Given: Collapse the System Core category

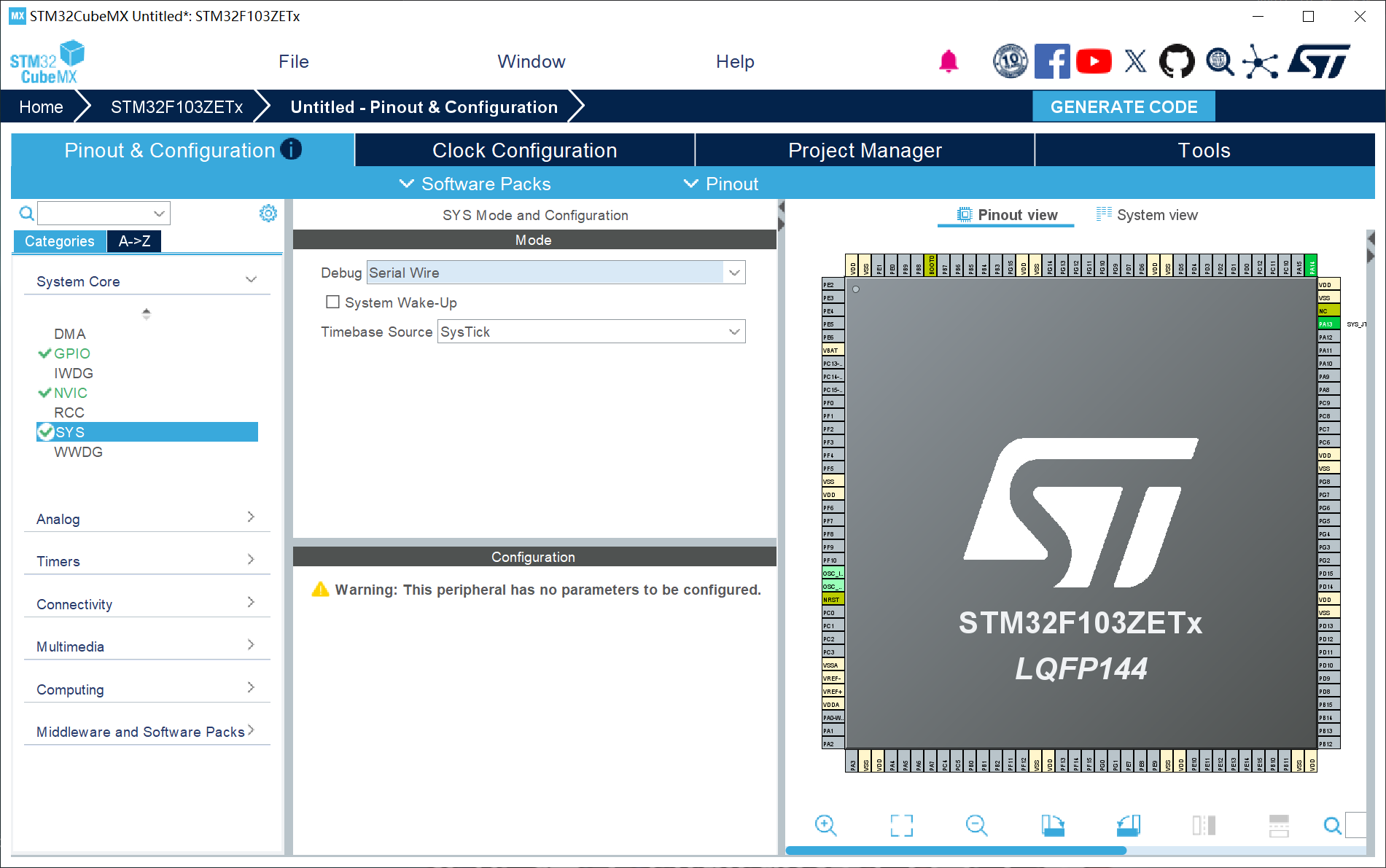Looking at the screenshot, I should coord(147,281).
